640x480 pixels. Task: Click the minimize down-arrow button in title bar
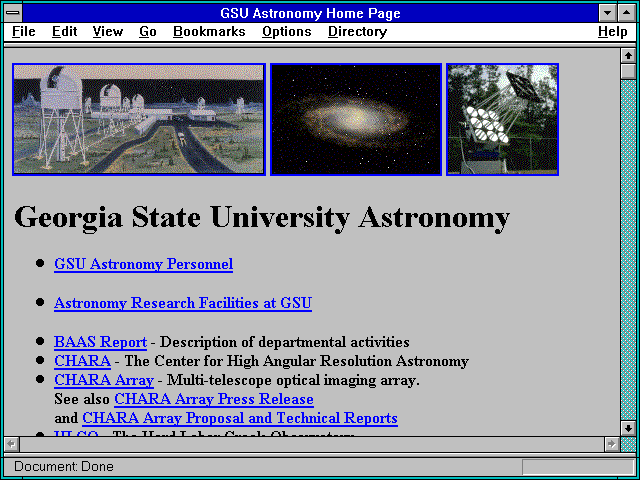coord(607,13)
